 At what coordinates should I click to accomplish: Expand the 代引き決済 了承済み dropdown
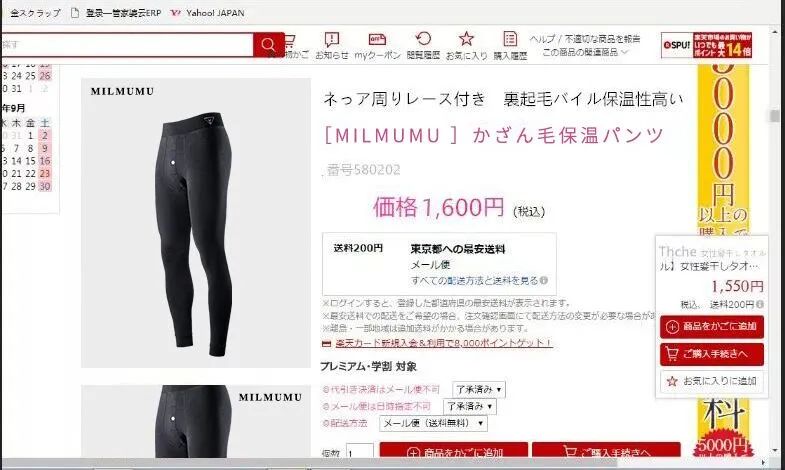[479, 389]
